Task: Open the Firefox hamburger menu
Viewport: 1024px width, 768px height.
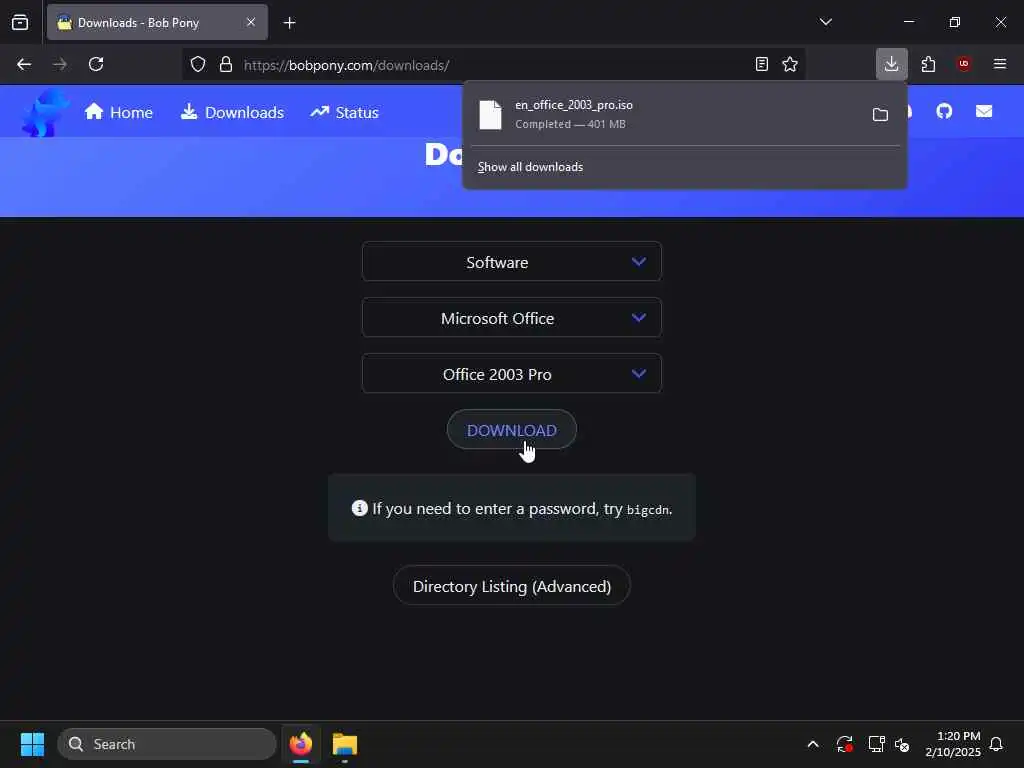Action: click(x=1000, y=64)
